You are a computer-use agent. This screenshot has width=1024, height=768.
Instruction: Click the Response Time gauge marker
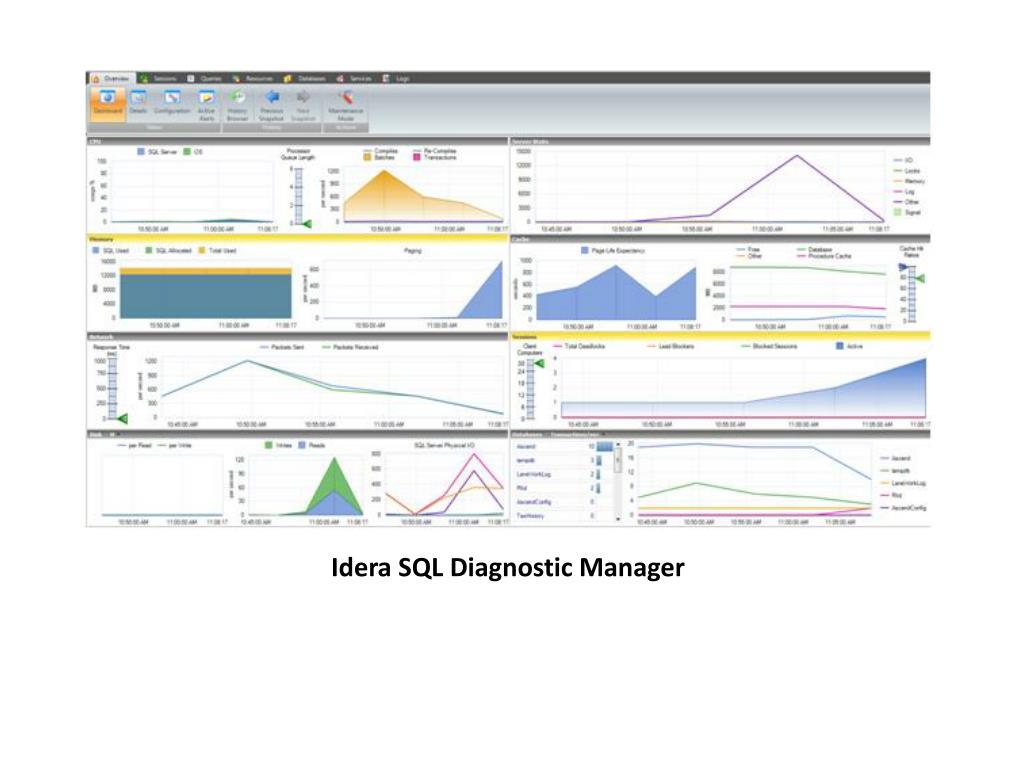[x=122, y=419]
